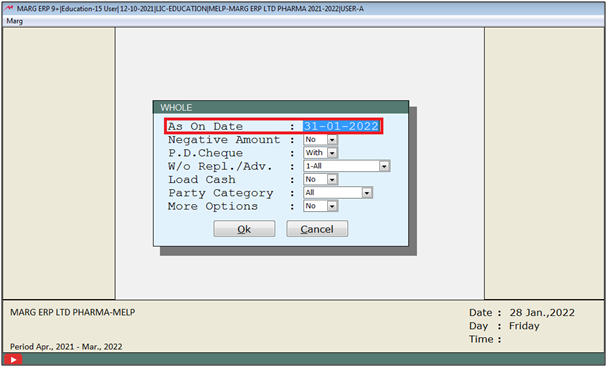The height and width of the screenshot is (367, 608).
Task: Open the Marg menu
Action: (x=15, y=21)
